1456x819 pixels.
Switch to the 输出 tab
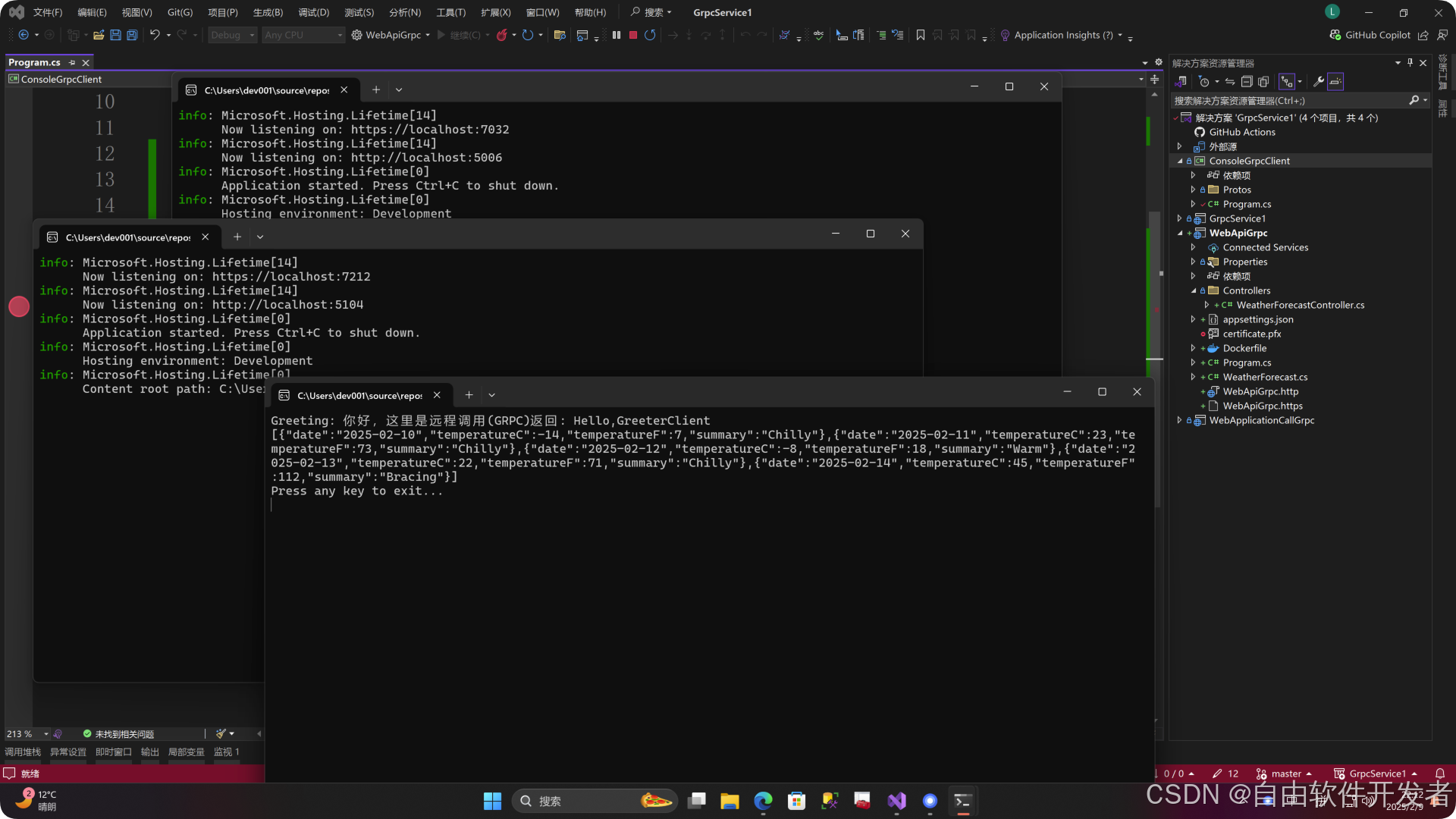(150, 752)
